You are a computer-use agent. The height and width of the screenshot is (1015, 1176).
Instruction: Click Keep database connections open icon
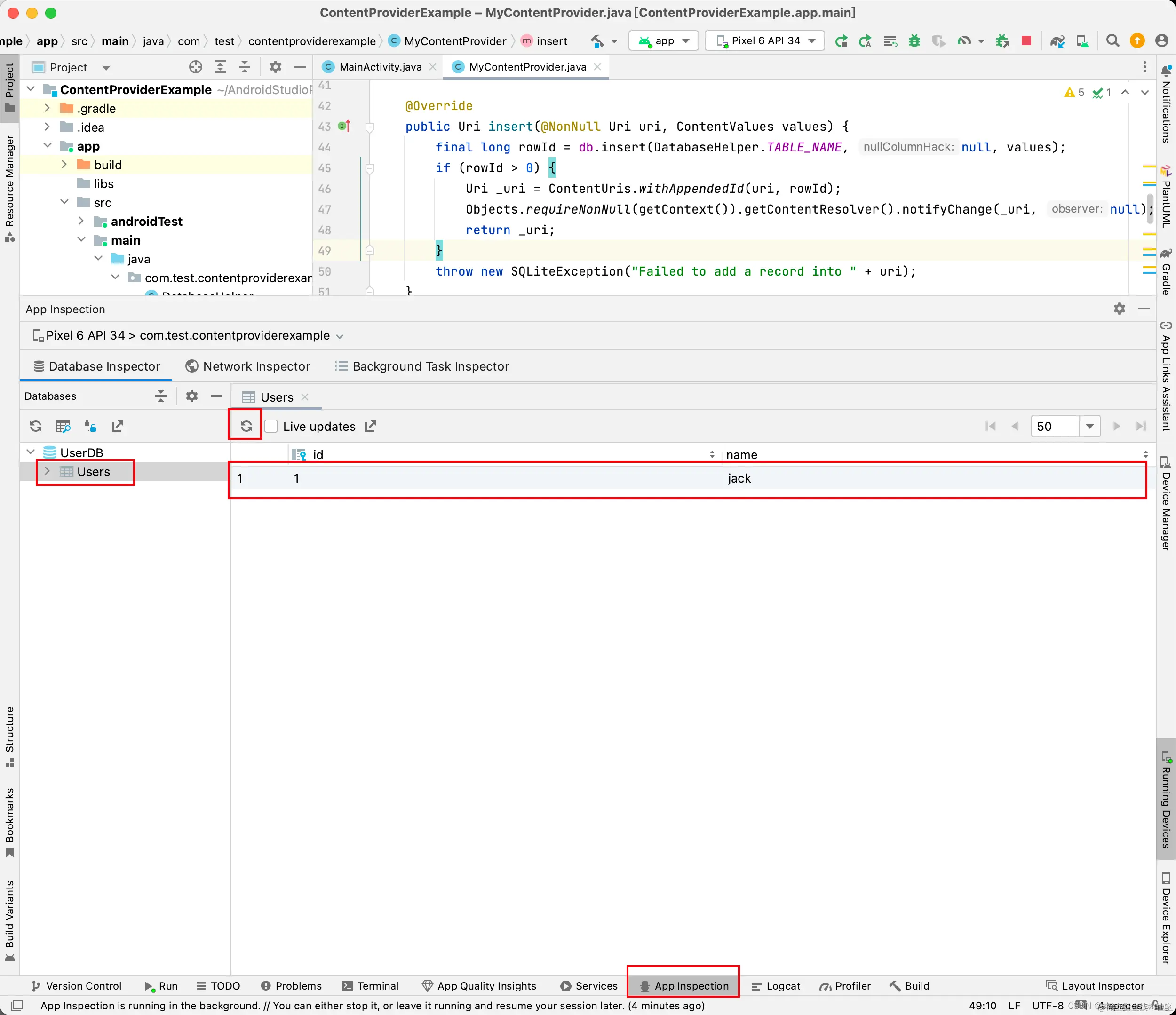click(90, 426)
